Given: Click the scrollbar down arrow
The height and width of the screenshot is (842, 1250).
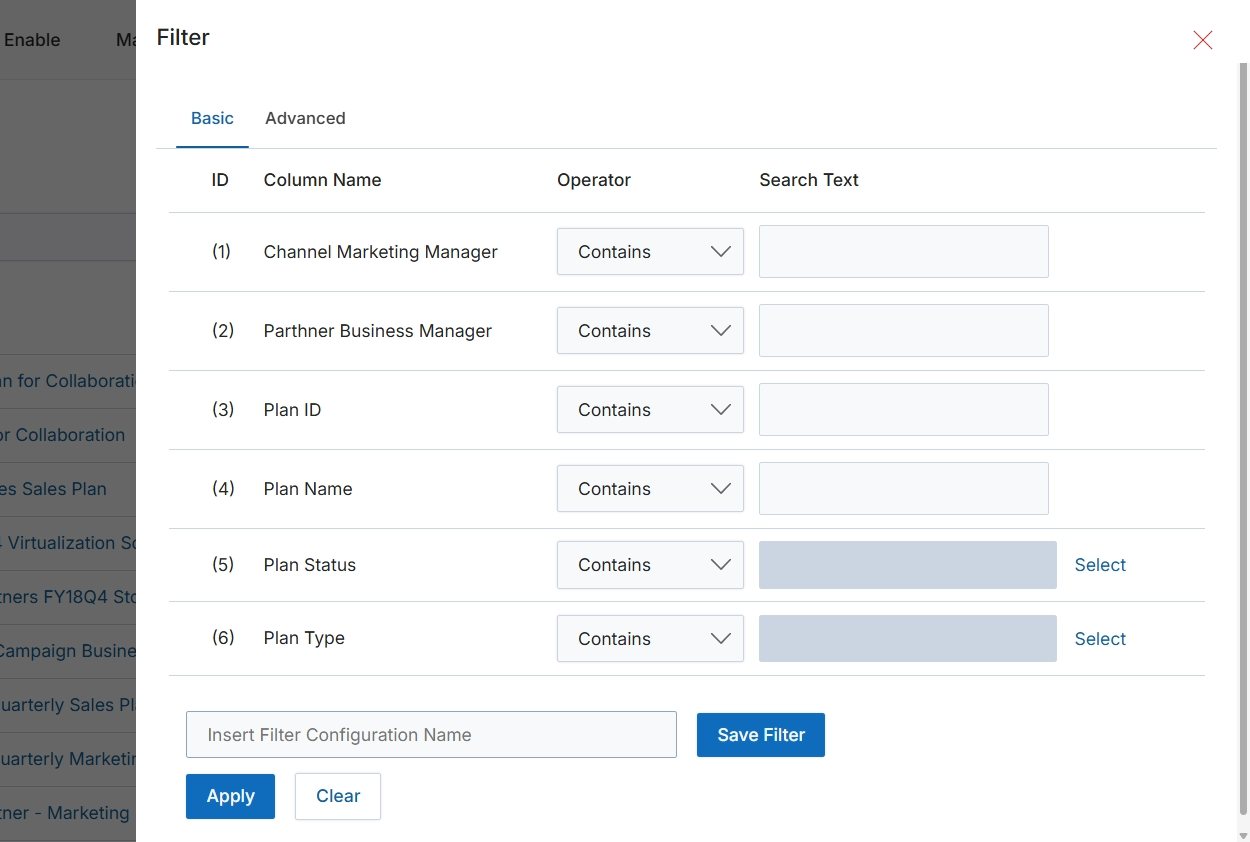Looking at the screenshot, I should (x=1244, y=835).
